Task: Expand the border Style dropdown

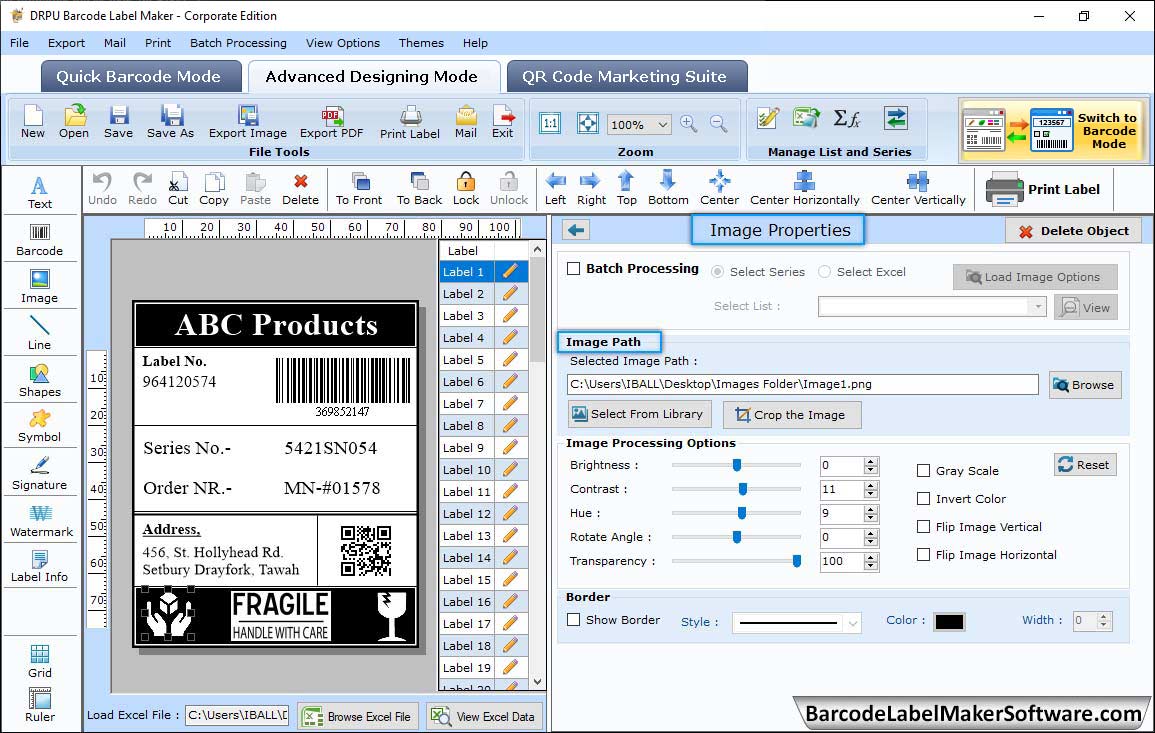Action: pyautogui.click(x=796, y=623)
